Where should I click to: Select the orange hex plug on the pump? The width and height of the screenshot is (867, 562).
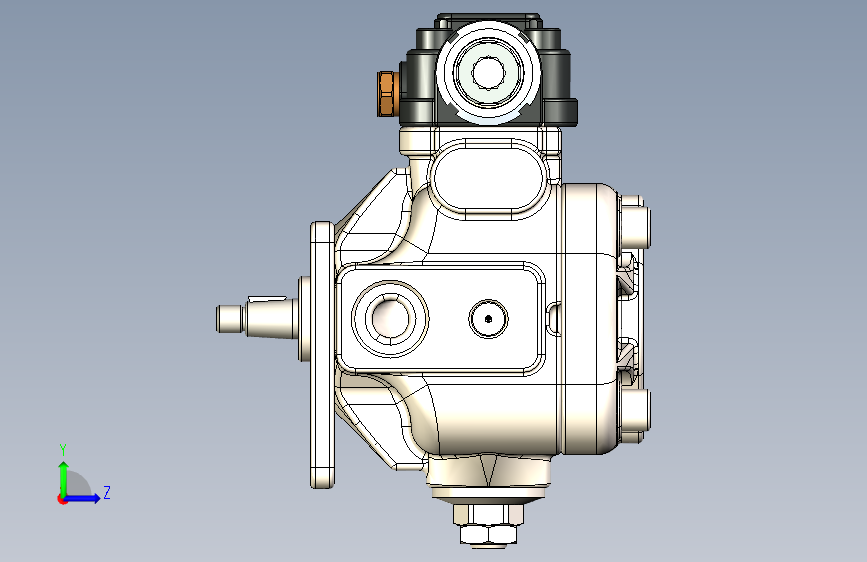(387, 93)
